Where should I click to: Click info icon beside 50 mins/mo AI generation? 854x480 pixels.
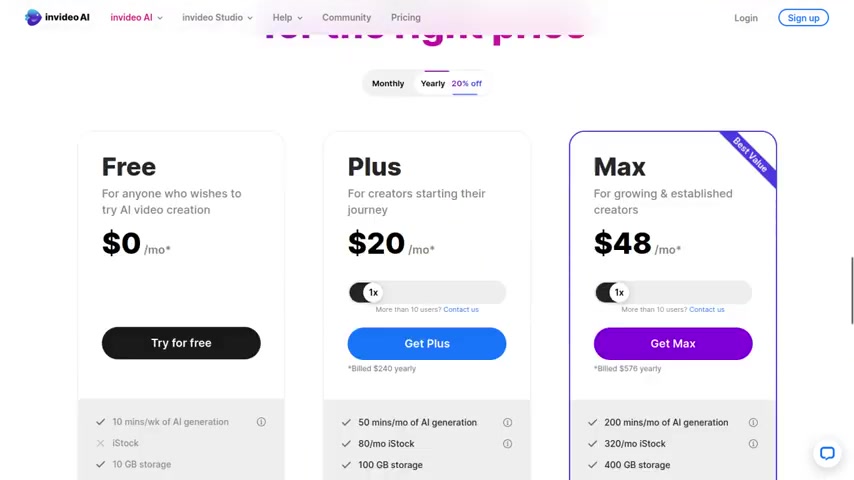[x=507, y=422]
